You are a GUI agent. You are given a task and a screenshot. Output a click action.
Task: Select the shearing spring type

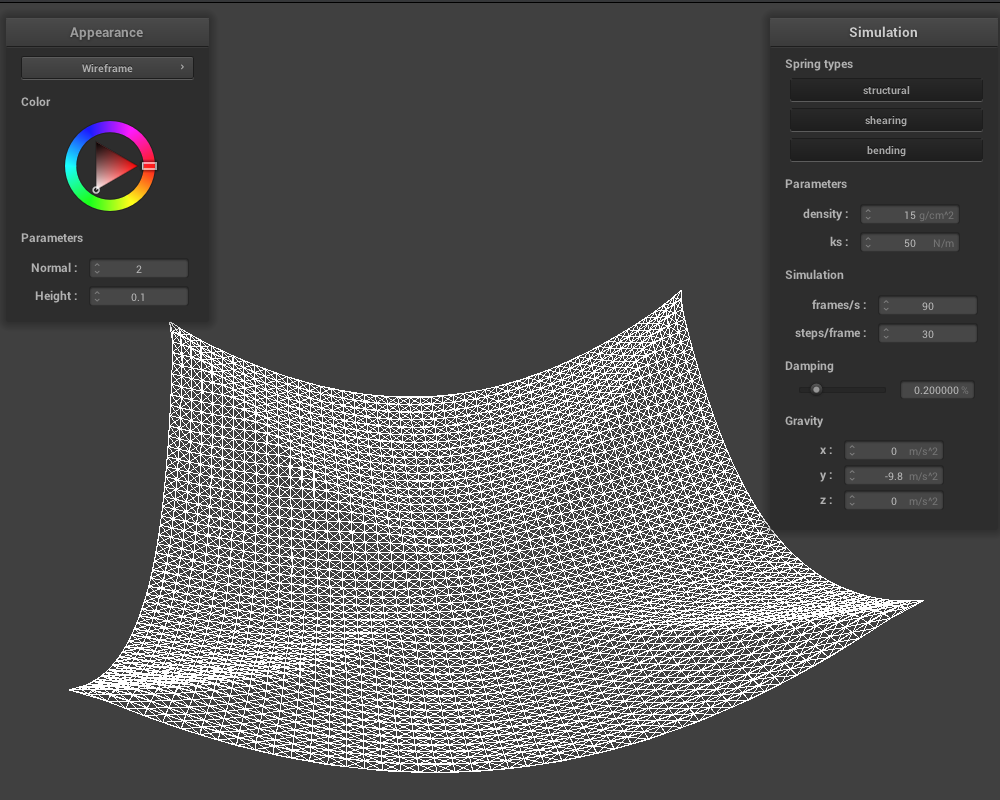886,119
